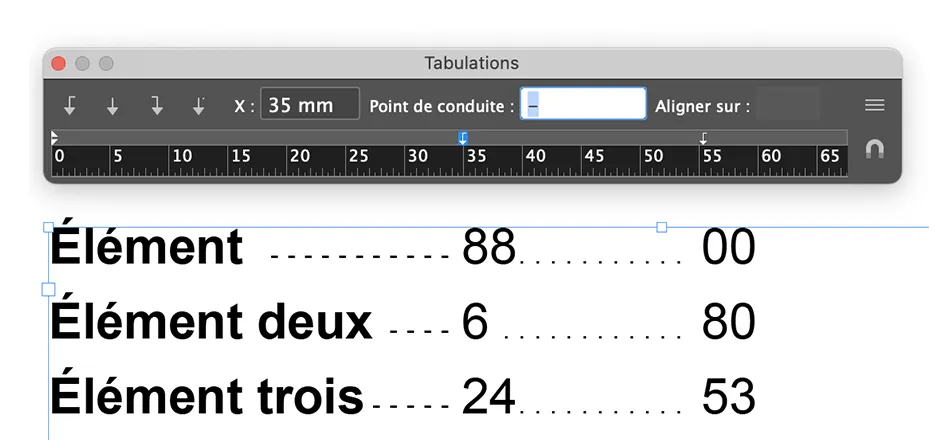Click the text frame's top-right handle
Viewport: 946px width, 440px height.
pyautogui.click(x=661, y=228)
